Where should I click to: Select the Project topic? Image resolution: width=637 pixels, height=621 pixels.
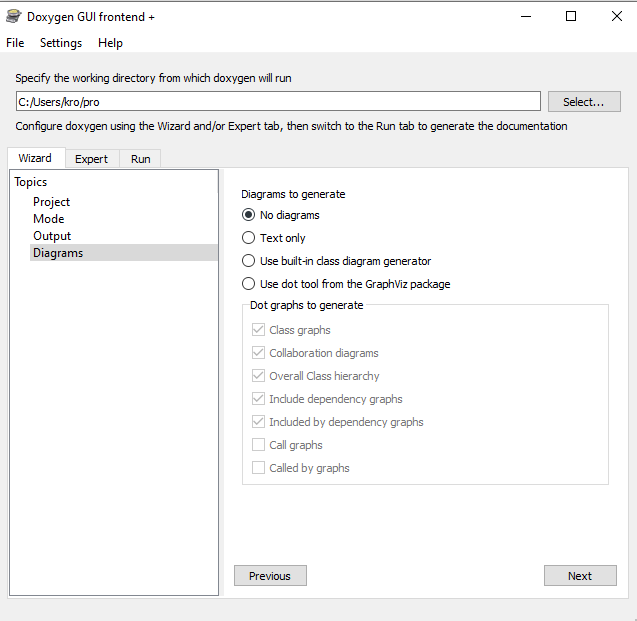coord(52,202)
